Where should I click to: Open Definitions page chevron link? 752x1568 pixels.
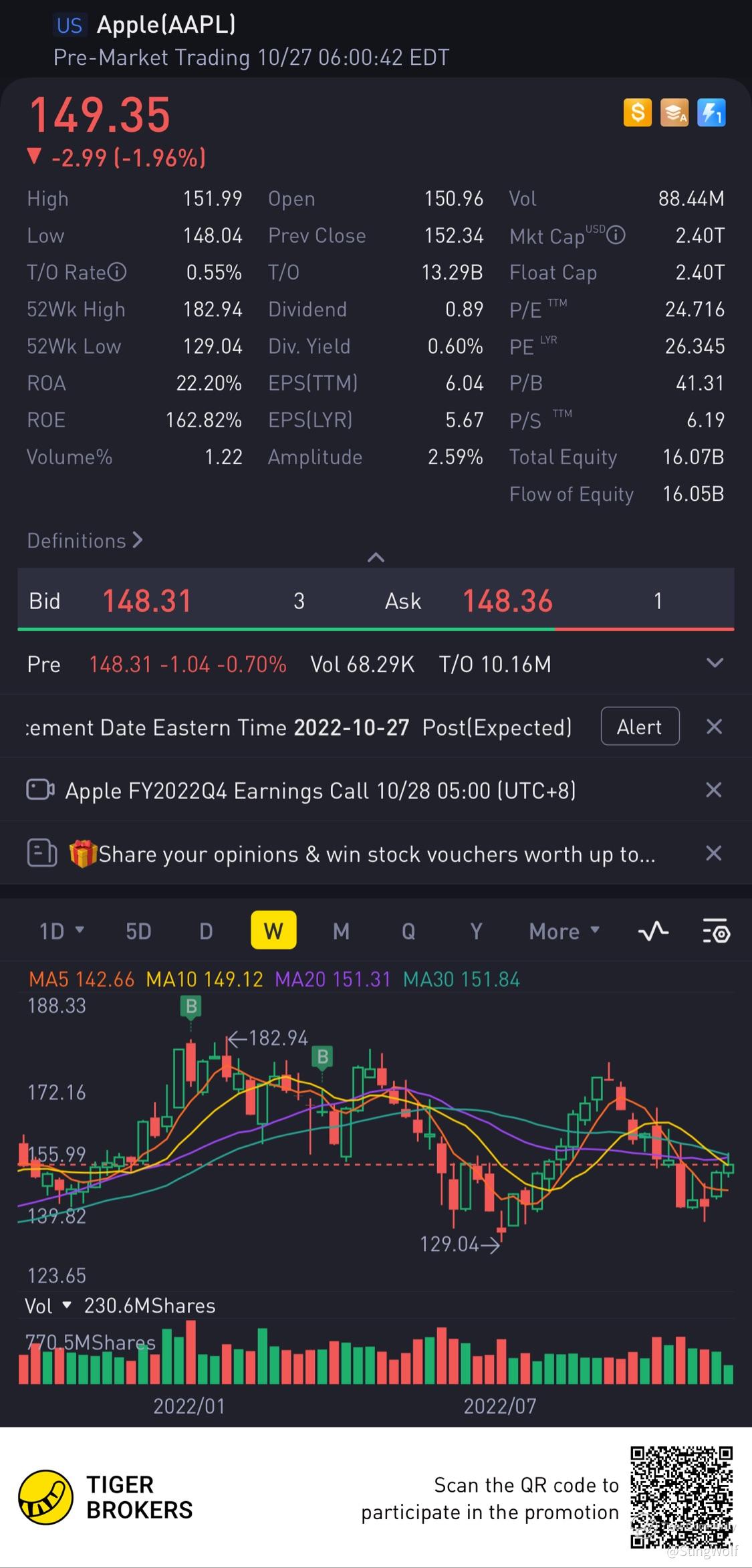pyautogui.click(x=85, y=540)
